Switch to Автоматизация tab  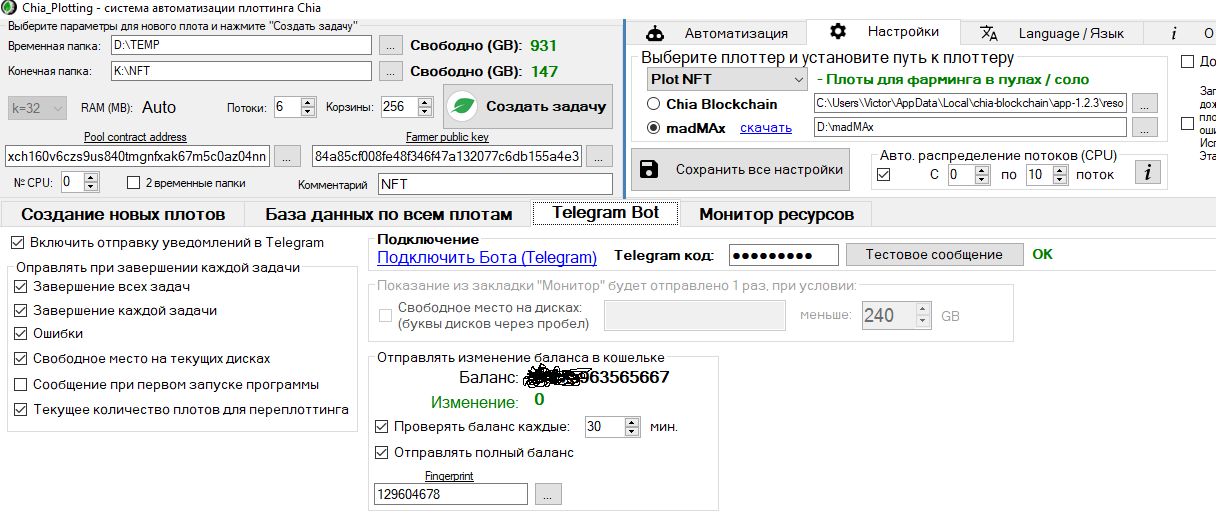[x=716, y=33]
